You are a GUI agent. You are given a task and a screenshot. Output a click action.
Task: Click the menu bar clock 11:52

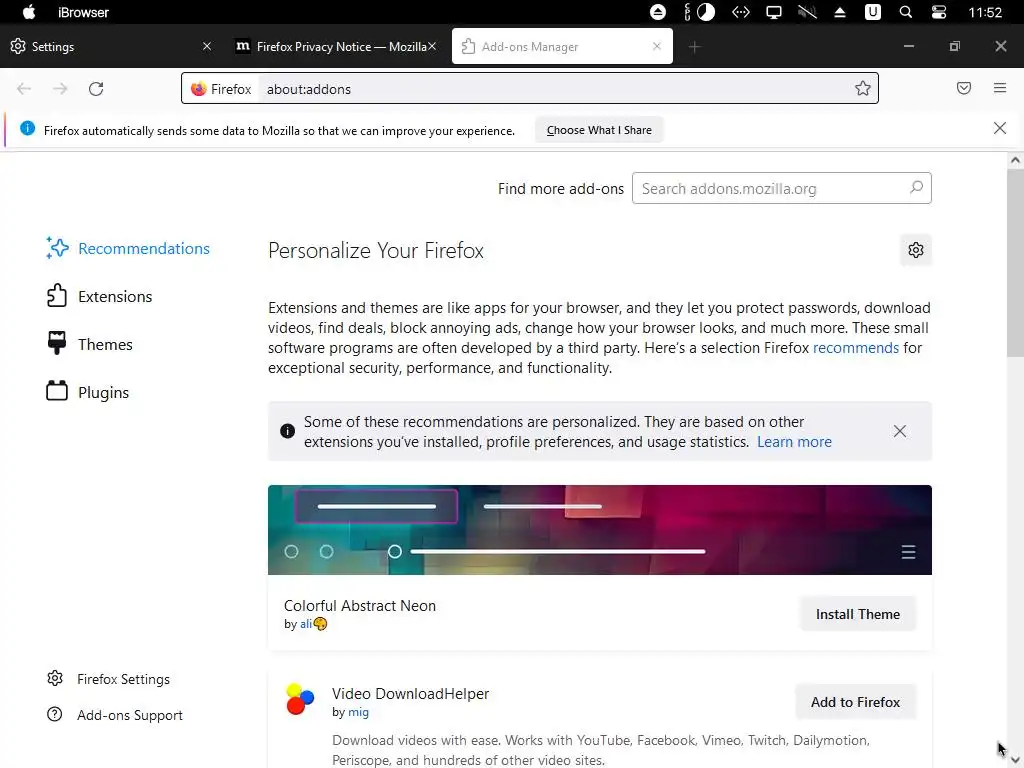(985, 12)
